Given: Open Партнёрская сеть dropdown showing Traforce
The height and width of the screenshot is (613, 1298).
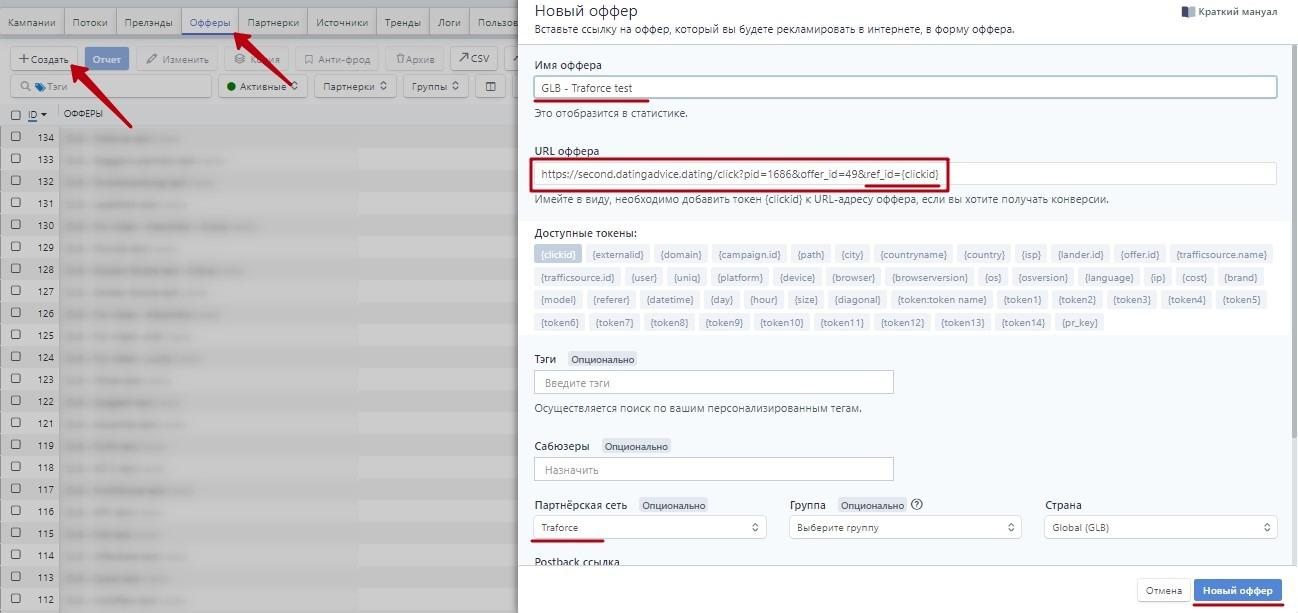Looking at the screenshot, I should point(650,527).
